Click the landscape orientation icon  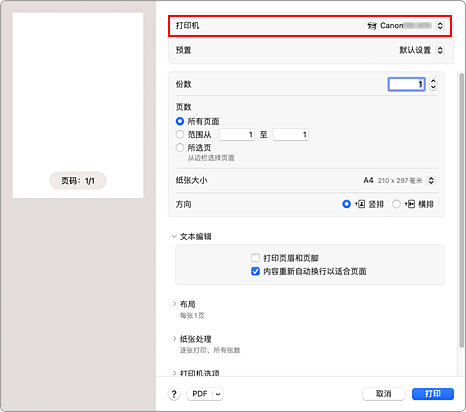(410, 204)
